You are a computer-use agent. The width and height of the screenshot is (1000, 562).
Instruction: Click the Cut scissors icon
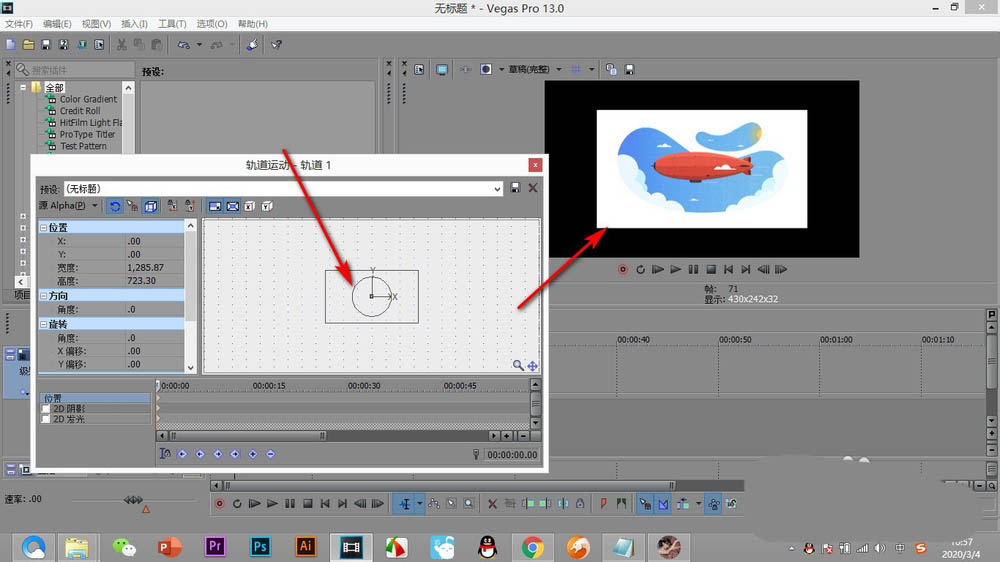(121, 45)
